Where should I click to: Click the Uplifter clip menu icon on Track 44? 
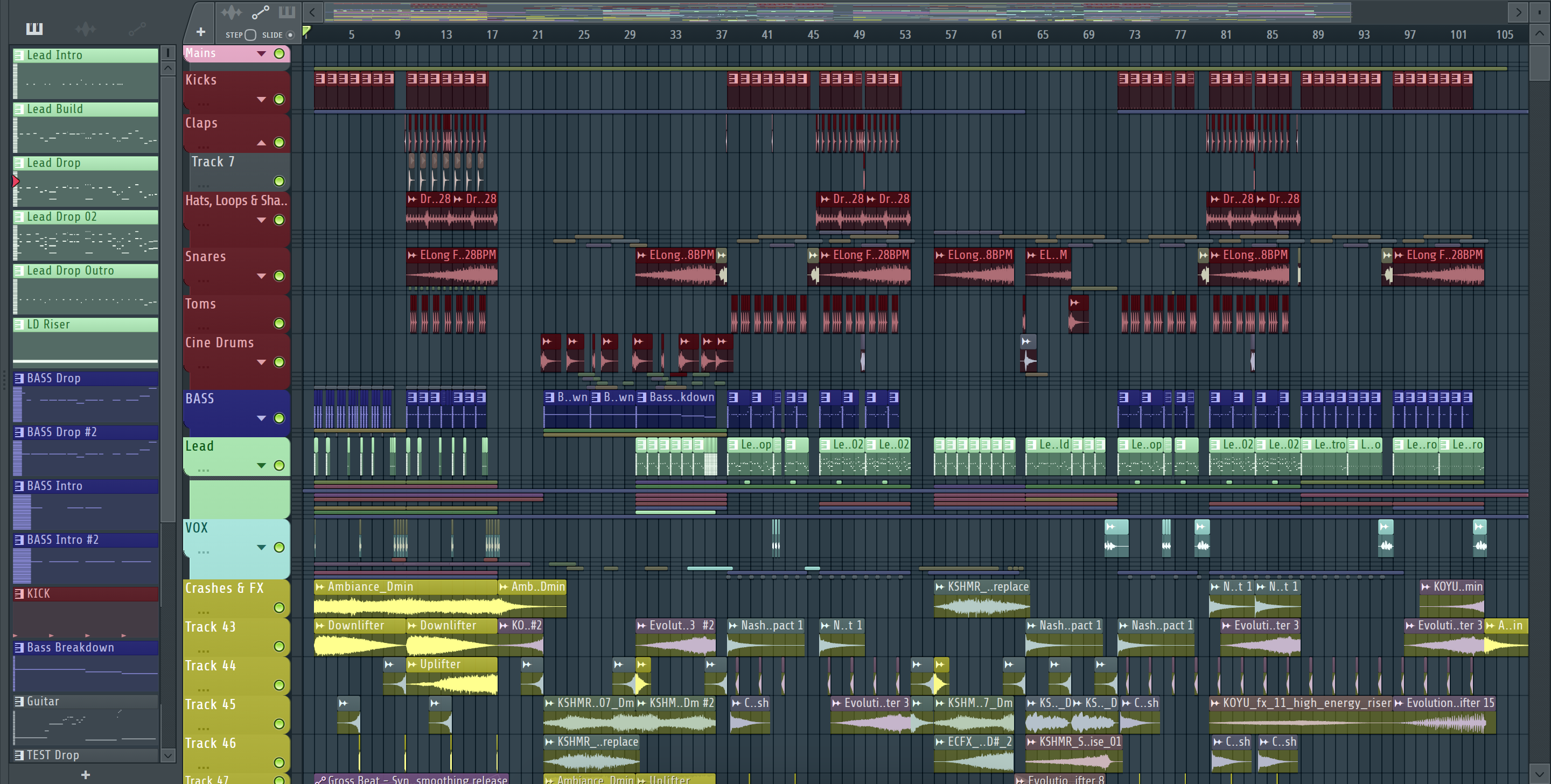pyautogui.click(x=413, y=665)
